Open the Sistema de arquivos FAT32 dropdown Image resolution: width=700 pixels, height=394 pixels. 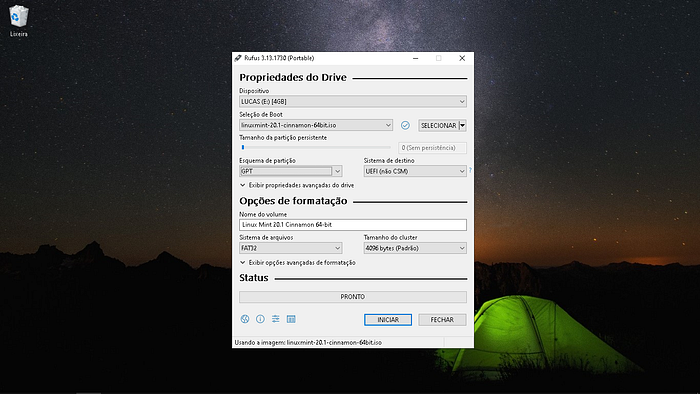click(x=291, y=248)
